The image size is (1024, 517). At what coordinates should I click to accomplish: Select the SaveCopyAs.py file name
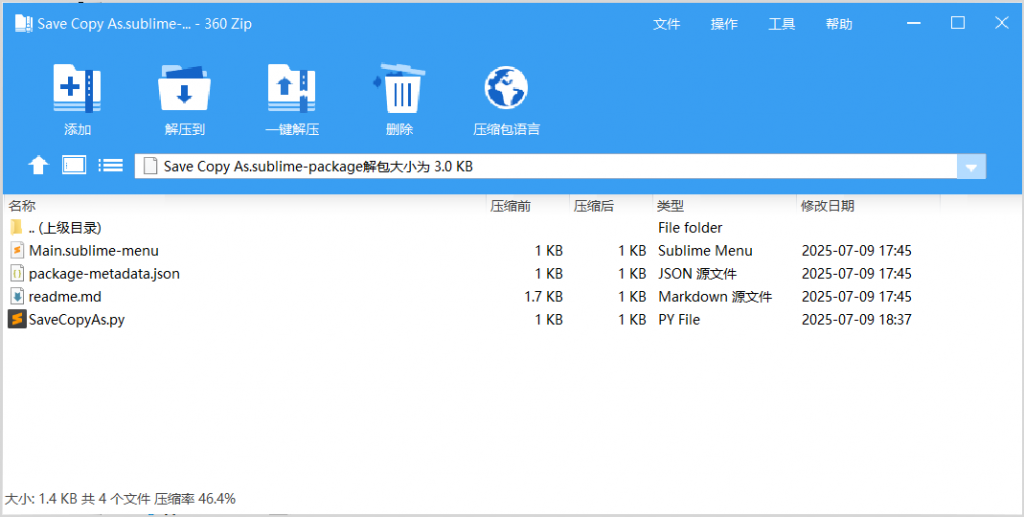pyautogui.click(x=76, y=320)
